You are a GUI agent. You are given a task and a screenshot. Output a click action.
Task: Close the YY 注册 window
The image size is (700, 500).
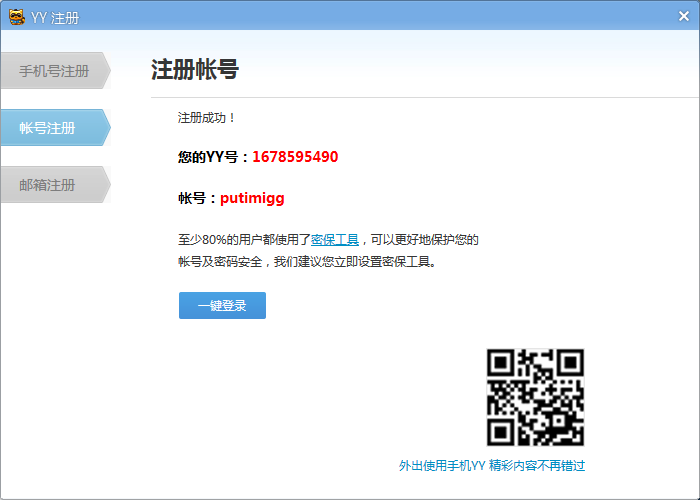683,16
